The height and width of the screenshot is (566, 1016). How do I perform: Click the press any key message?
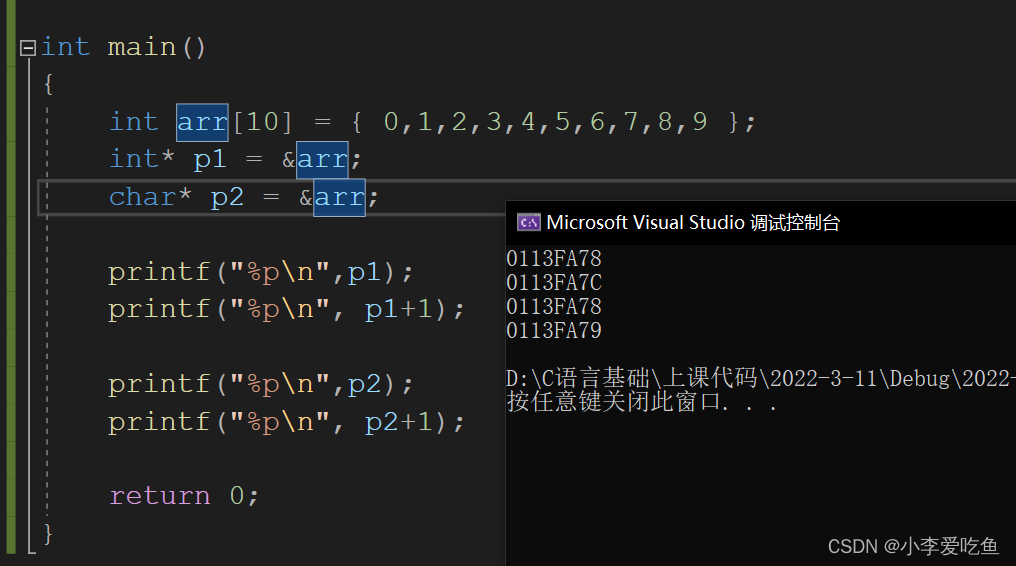click(641, 402)
